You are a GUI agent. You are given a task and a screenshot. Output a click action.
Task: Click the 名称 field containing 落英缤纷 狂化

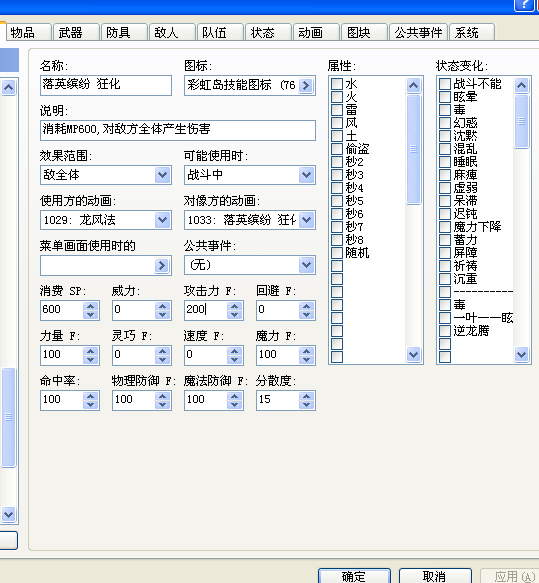(x=106, y=85)
